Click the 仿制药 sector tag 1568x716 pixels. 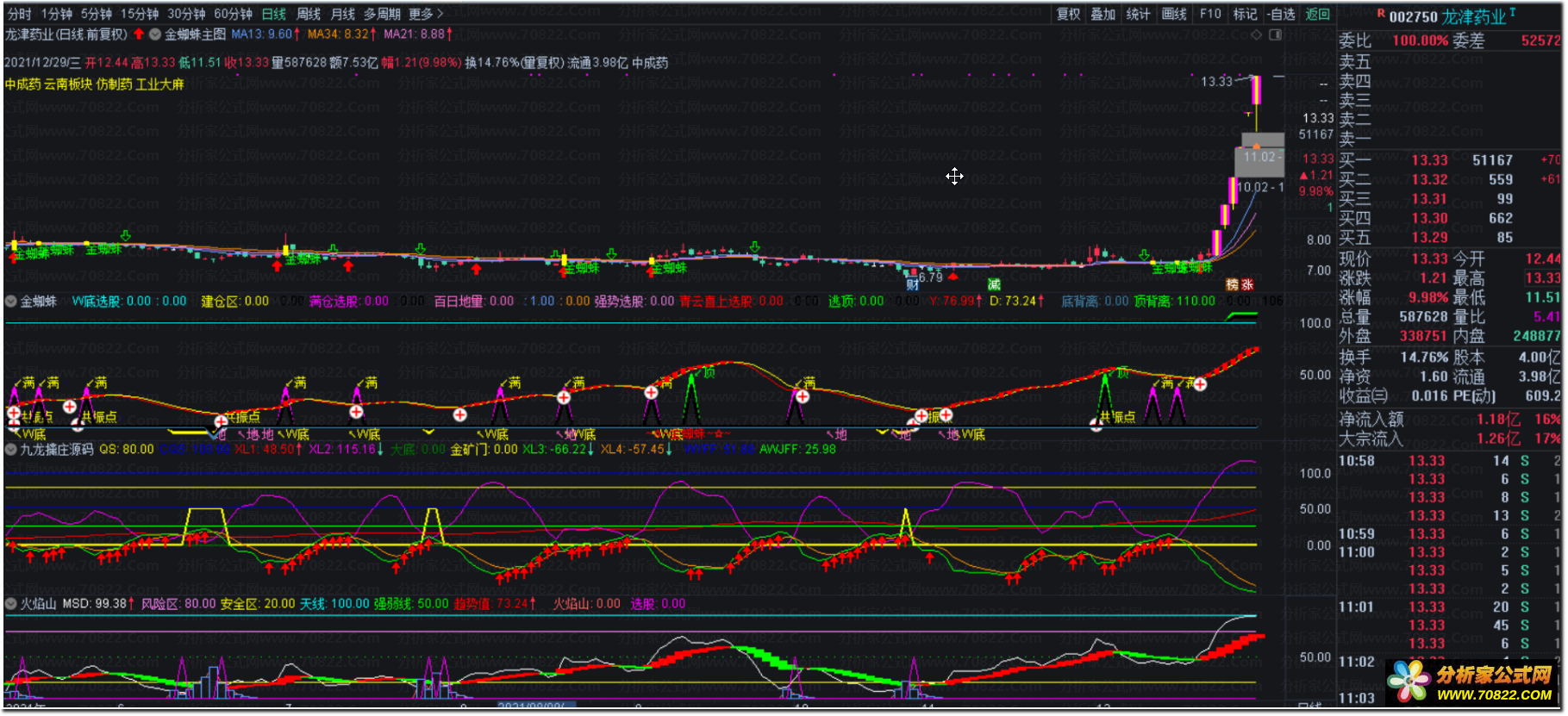114,84
